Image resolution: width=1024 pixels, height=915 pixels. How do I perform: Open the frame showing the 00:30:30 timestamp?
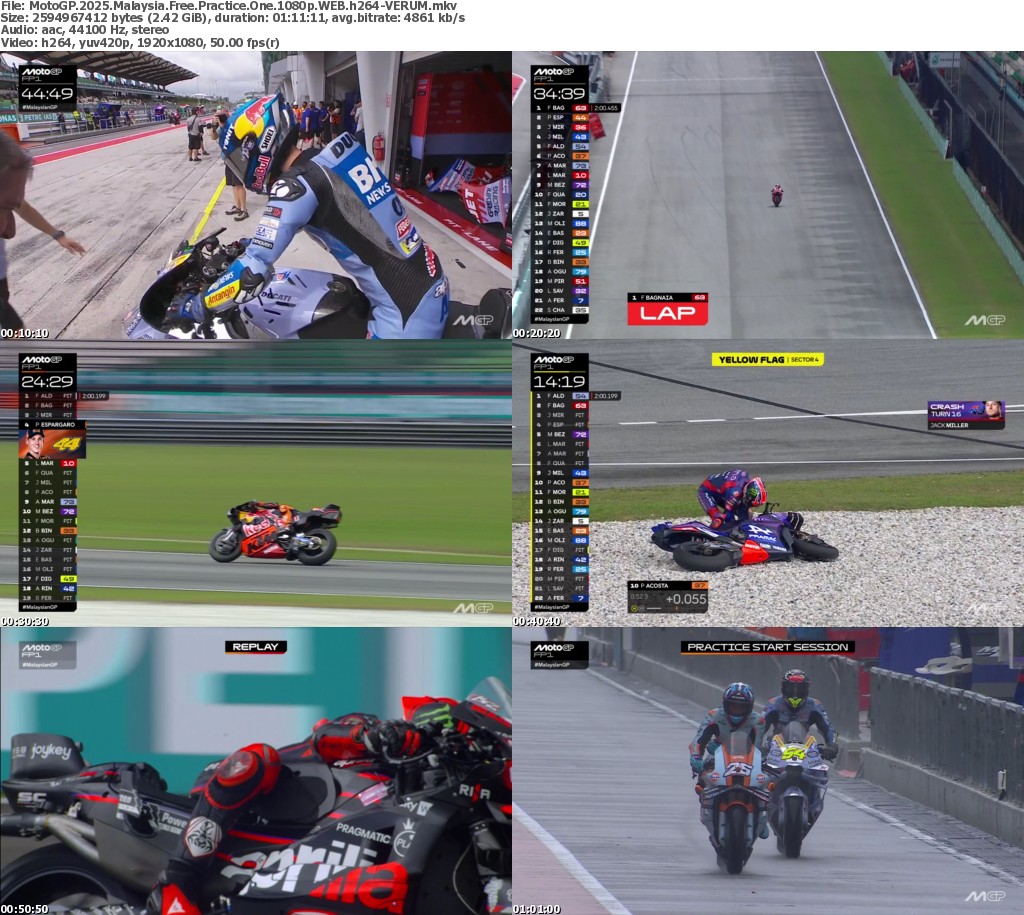tap(256, 483)
